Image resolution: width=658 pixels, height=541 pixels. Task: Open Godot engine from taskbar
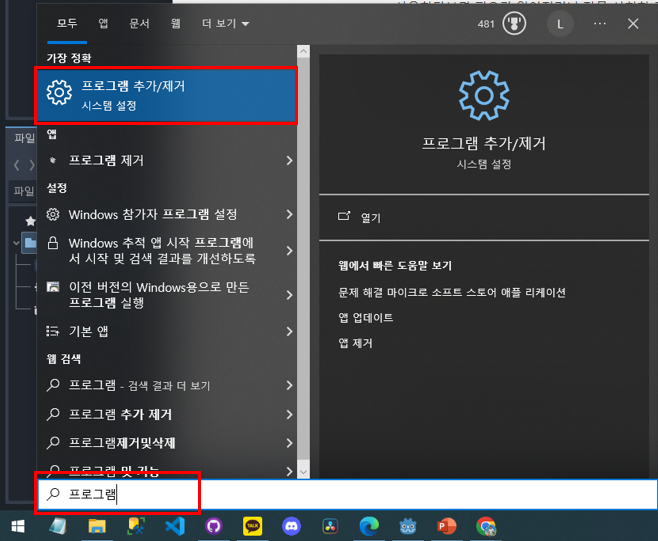[x=407, y=526]
